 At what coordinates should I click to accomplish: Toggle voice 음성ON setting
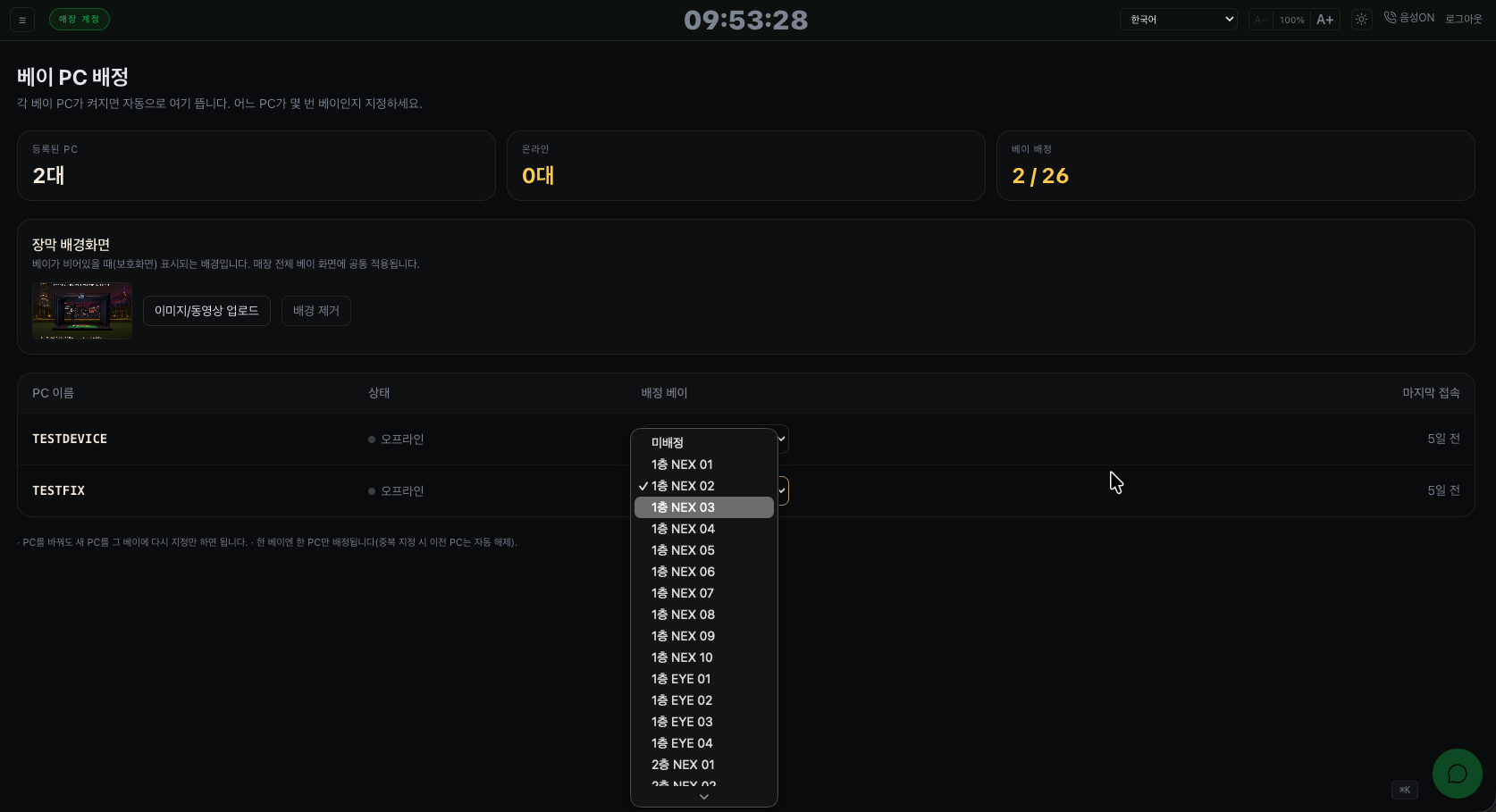point(1408,18)
